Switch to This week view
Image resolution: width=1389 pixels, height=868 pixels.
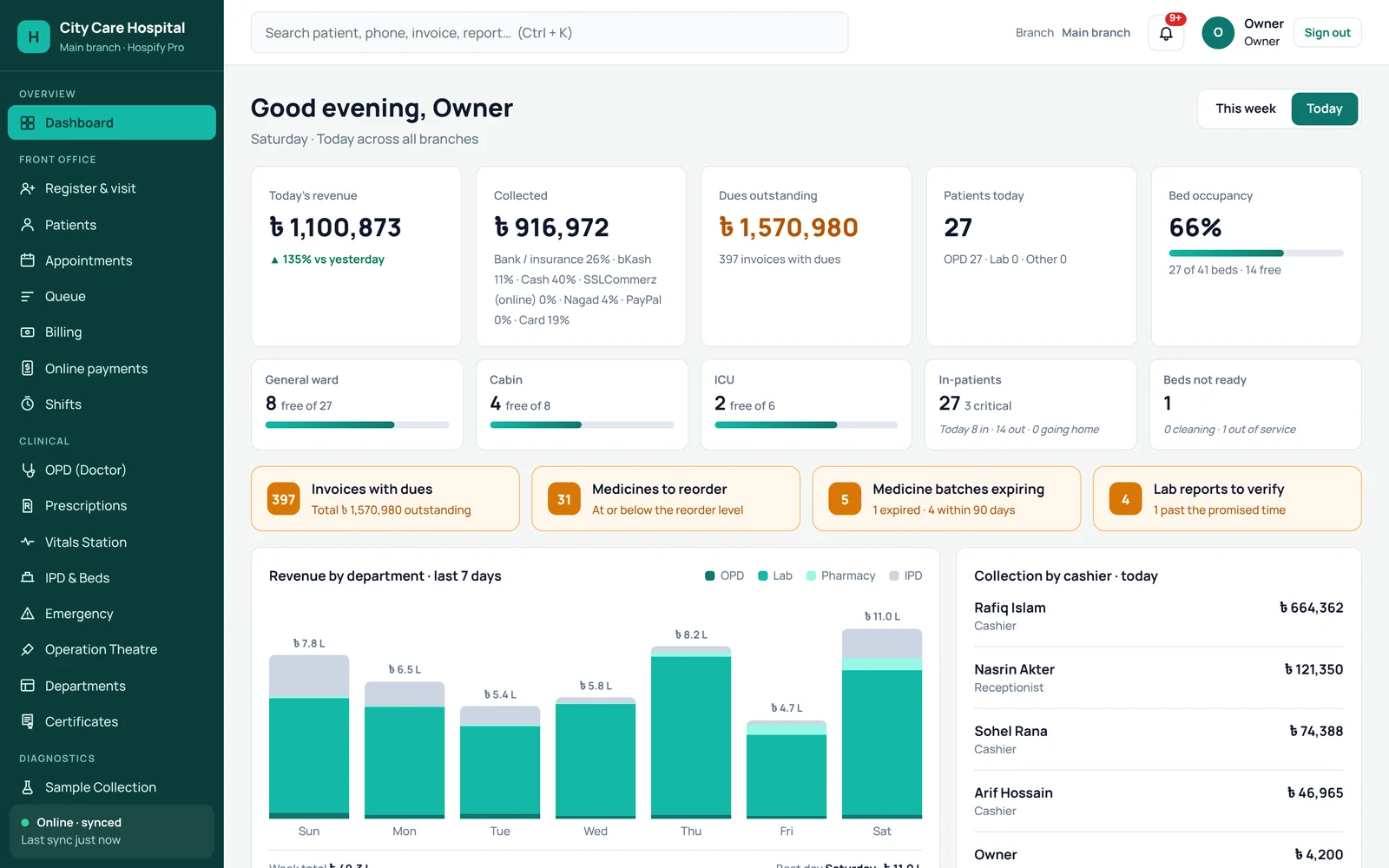(1246, 108)
